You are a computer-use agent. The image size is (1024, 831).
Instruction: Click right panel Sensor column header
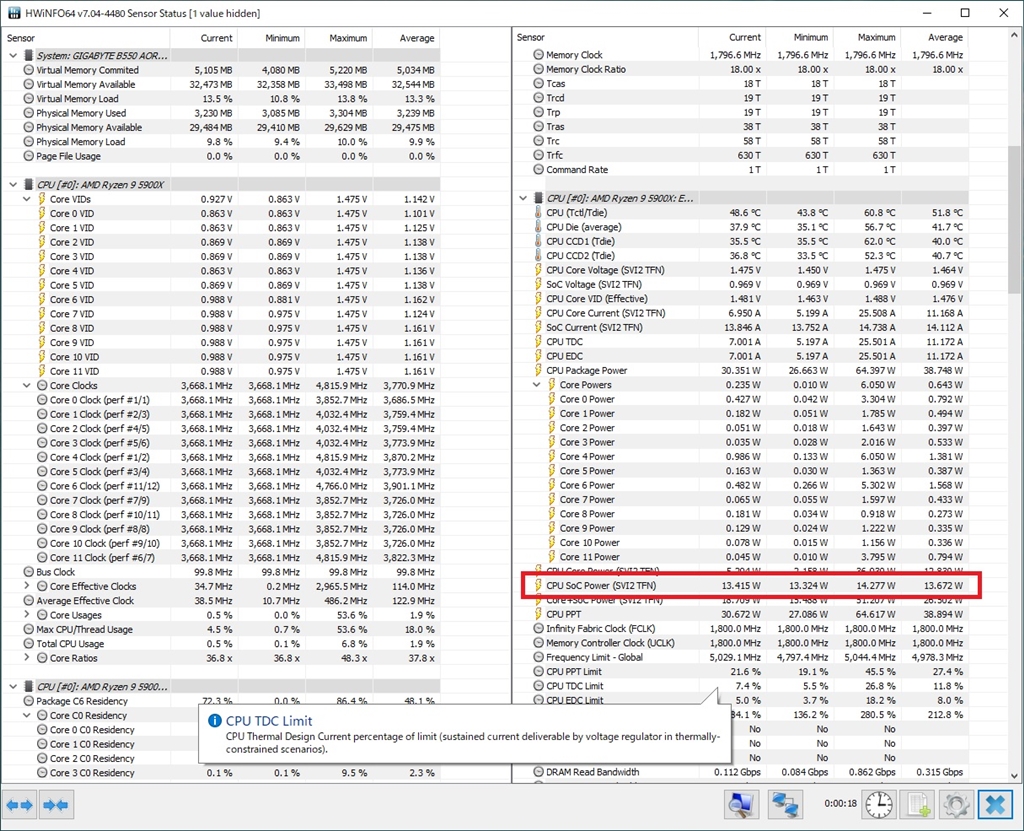click(x=605, y=37)
